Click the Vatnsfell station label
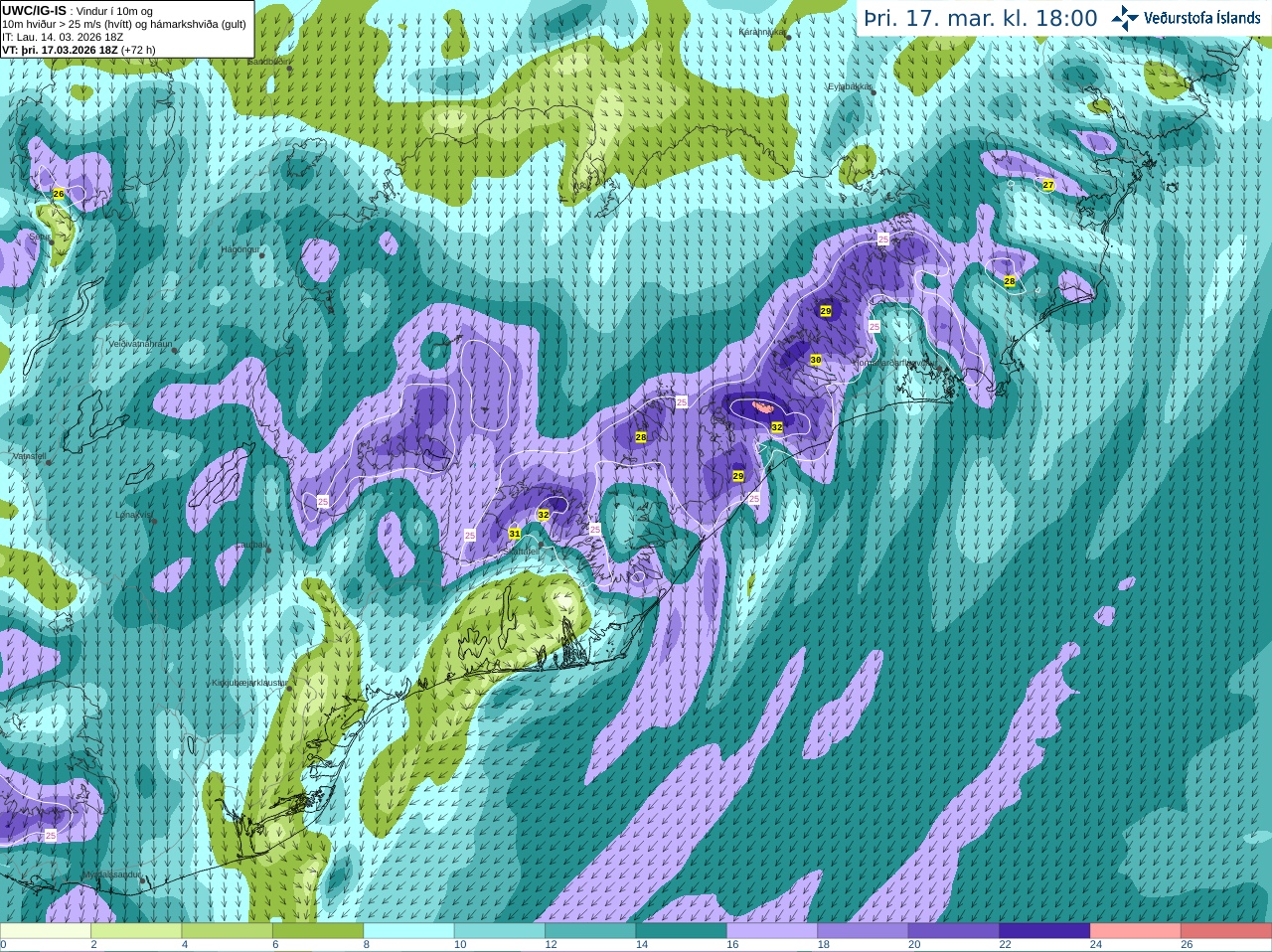The height and width of the screenshot is (952, 1272). click(x=29, y=456)
